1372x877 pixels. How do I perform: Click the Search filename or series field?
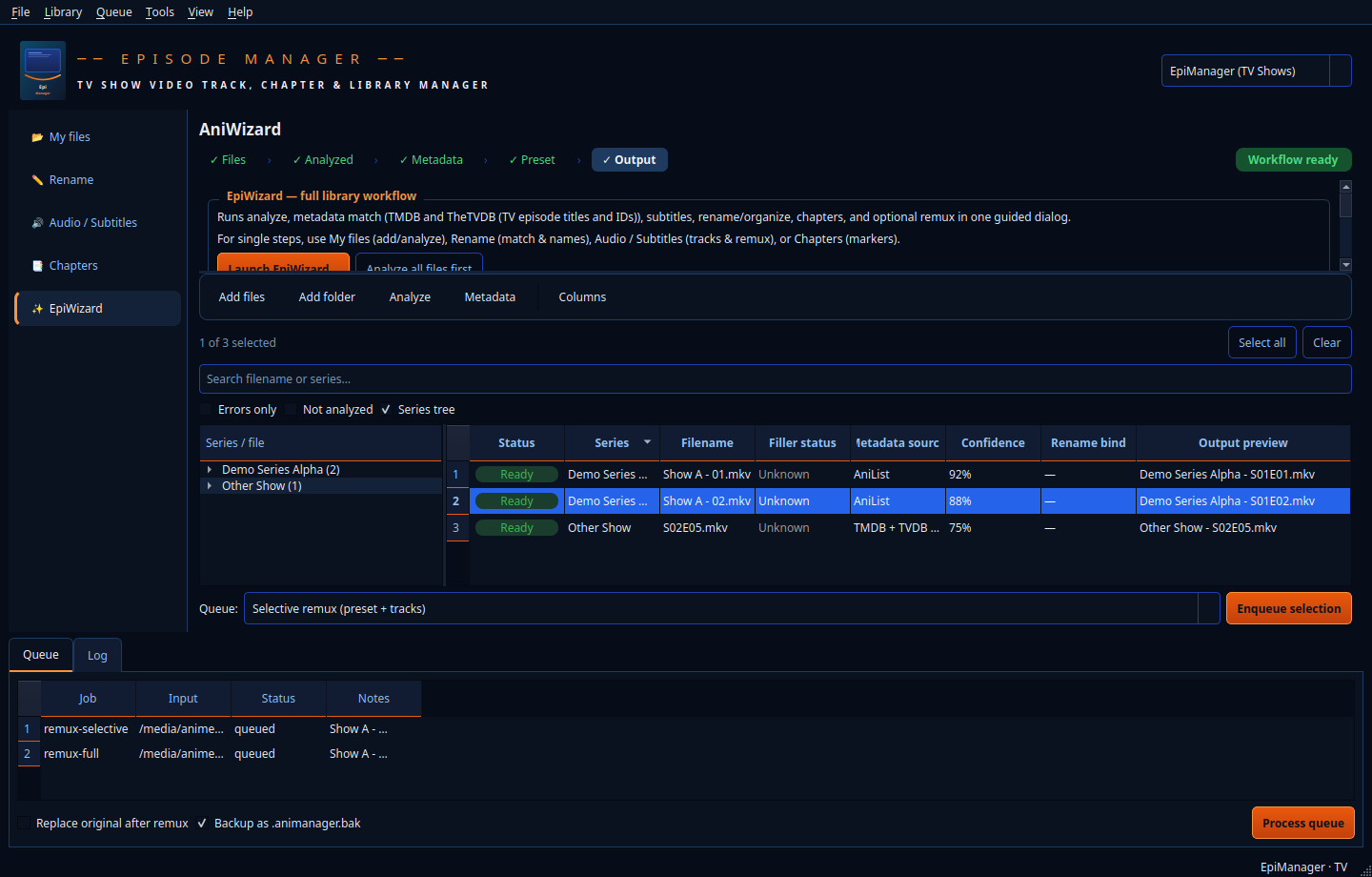tap(776, 379)
